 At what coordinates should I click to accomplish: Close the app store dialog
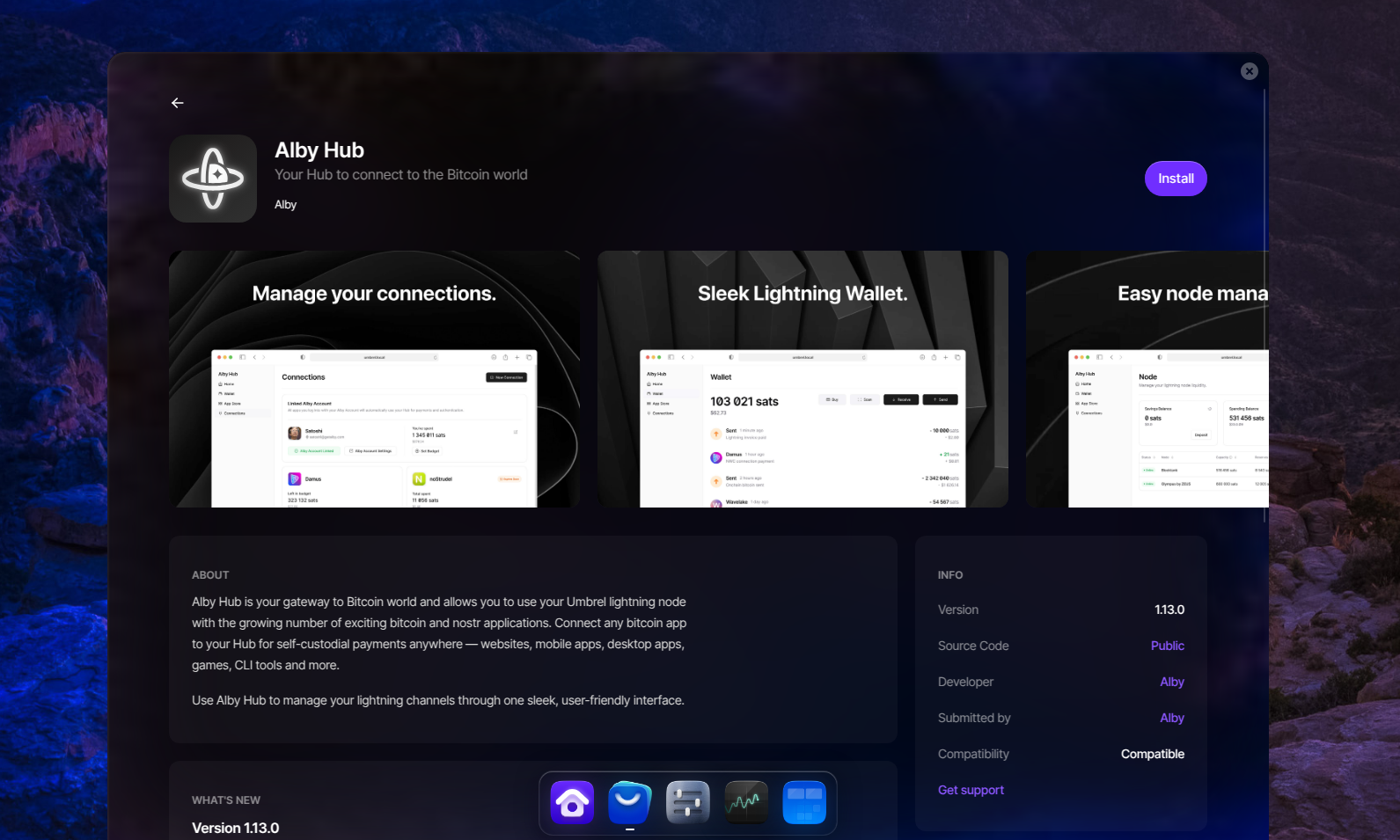(x=1249, y=71)
